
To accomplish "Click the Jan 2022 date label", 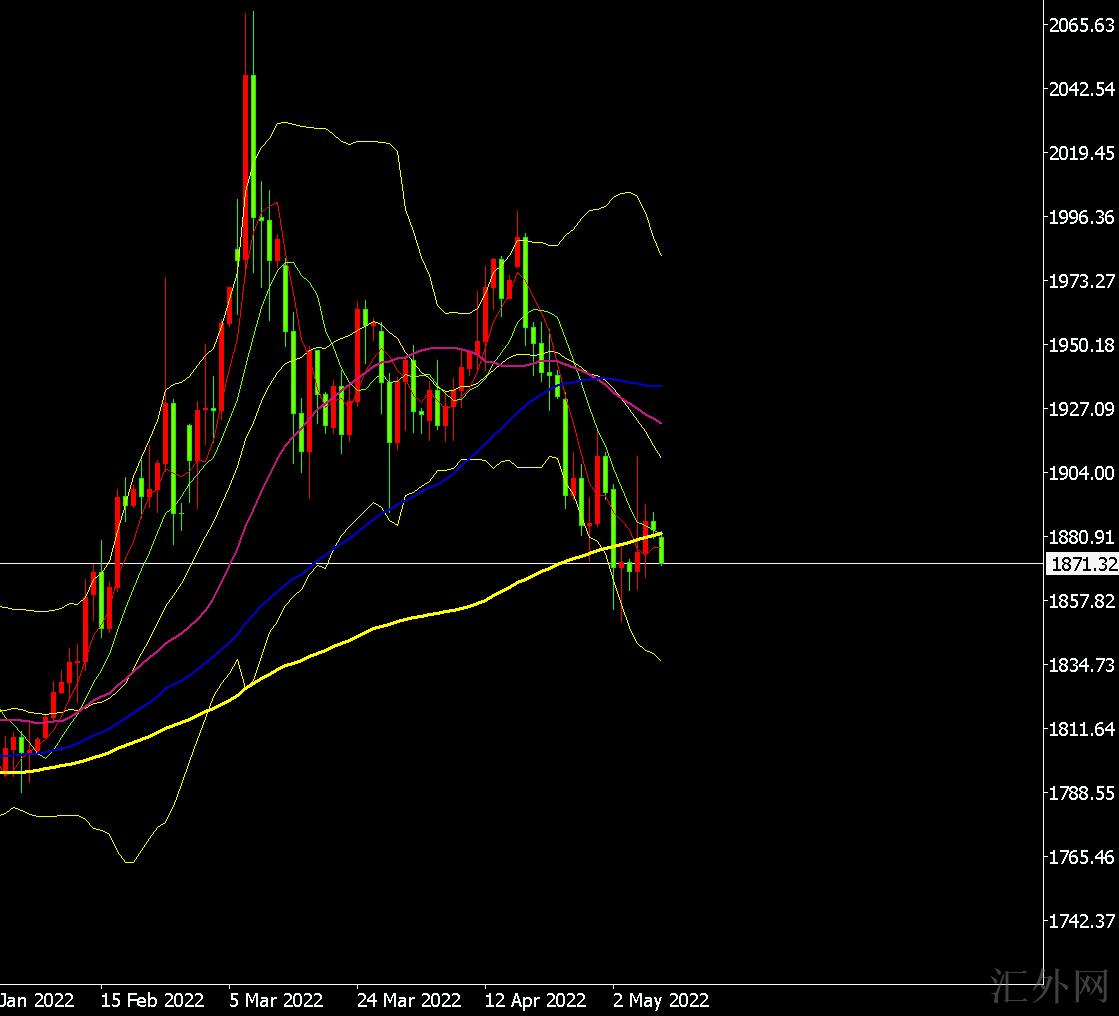I will [x=37, y=1000].
